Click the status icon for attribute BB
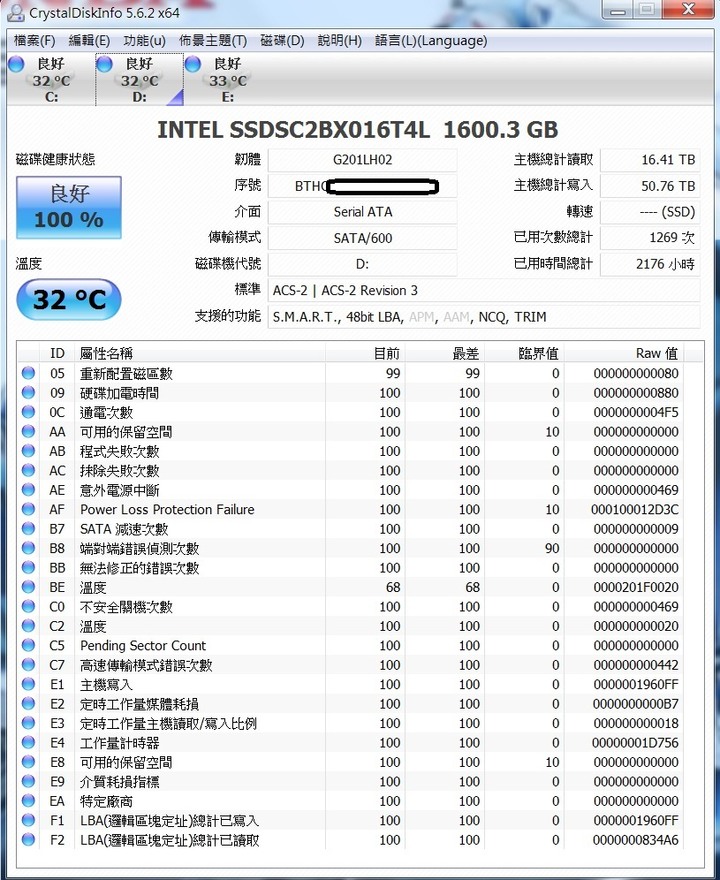 click(x=28, y=567)
